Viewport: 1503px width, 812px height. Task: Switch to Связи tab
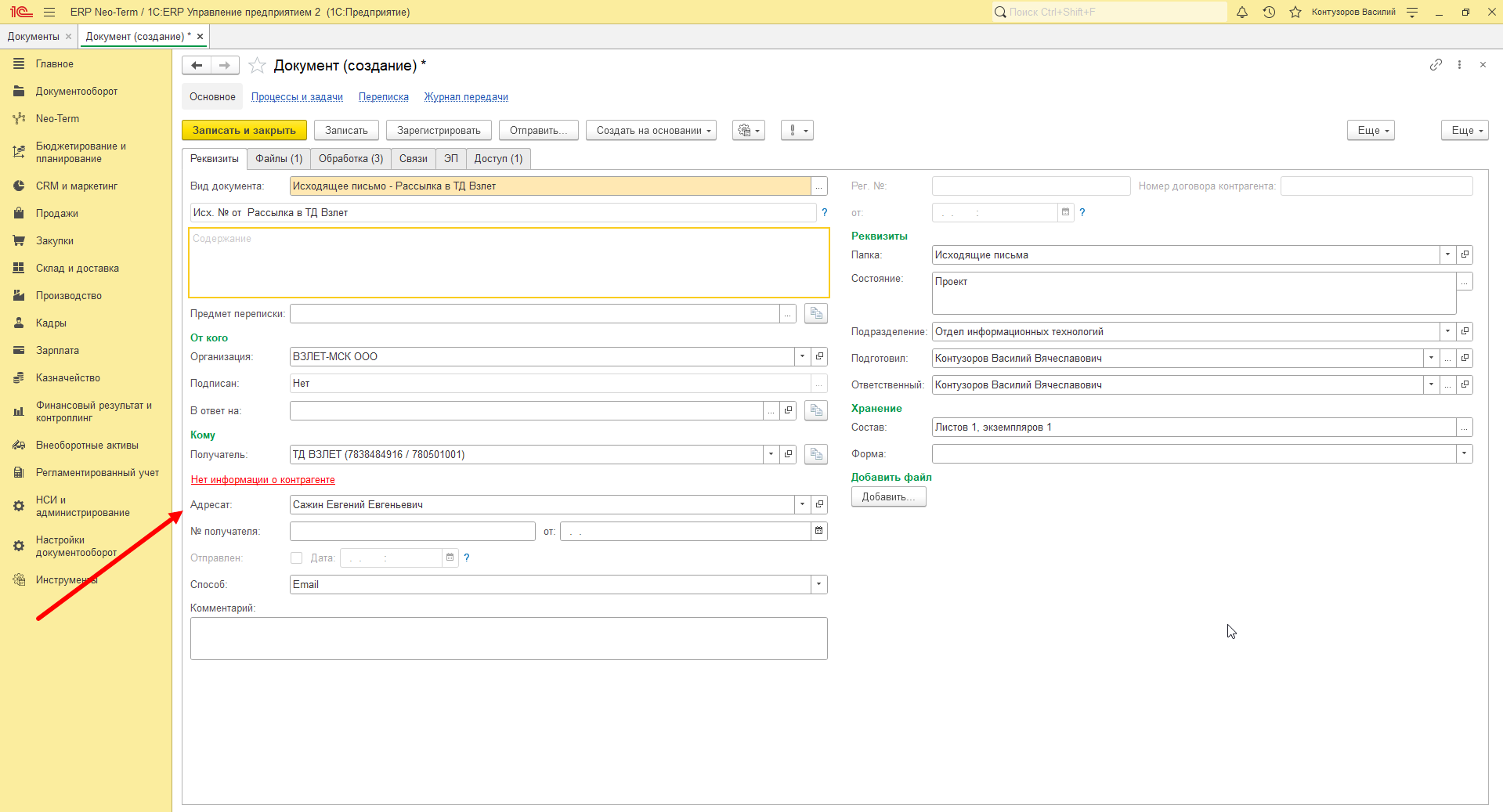click(414, 158)
